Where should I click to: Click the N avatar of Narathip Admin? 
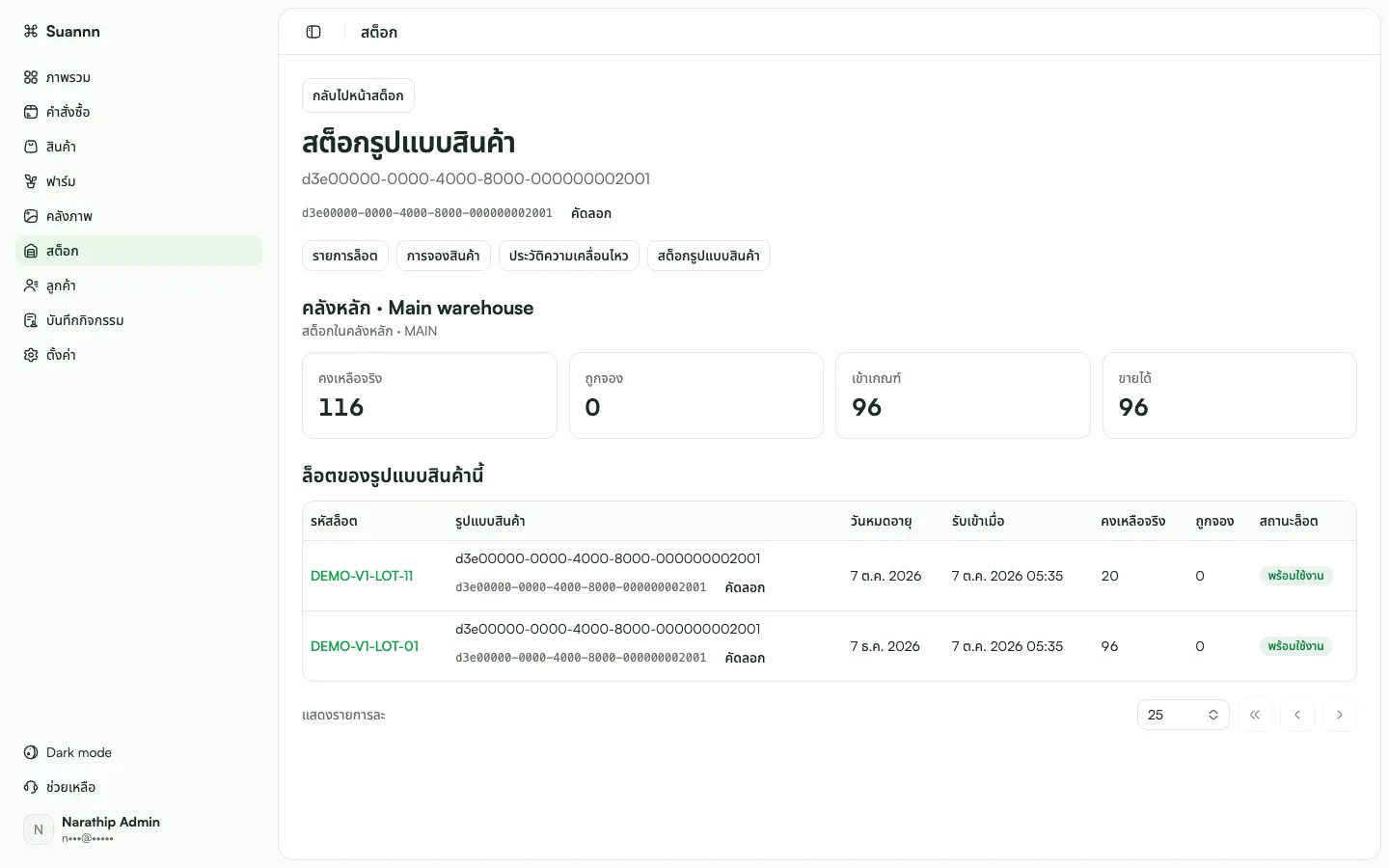[x=39, y=829]
